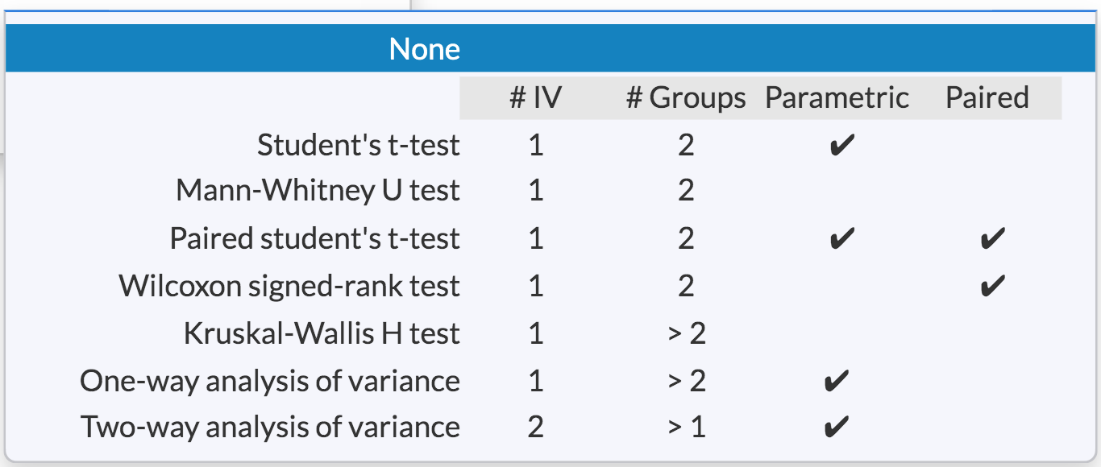Select Kruskal-Wallis H test

(x=321, y=333)
